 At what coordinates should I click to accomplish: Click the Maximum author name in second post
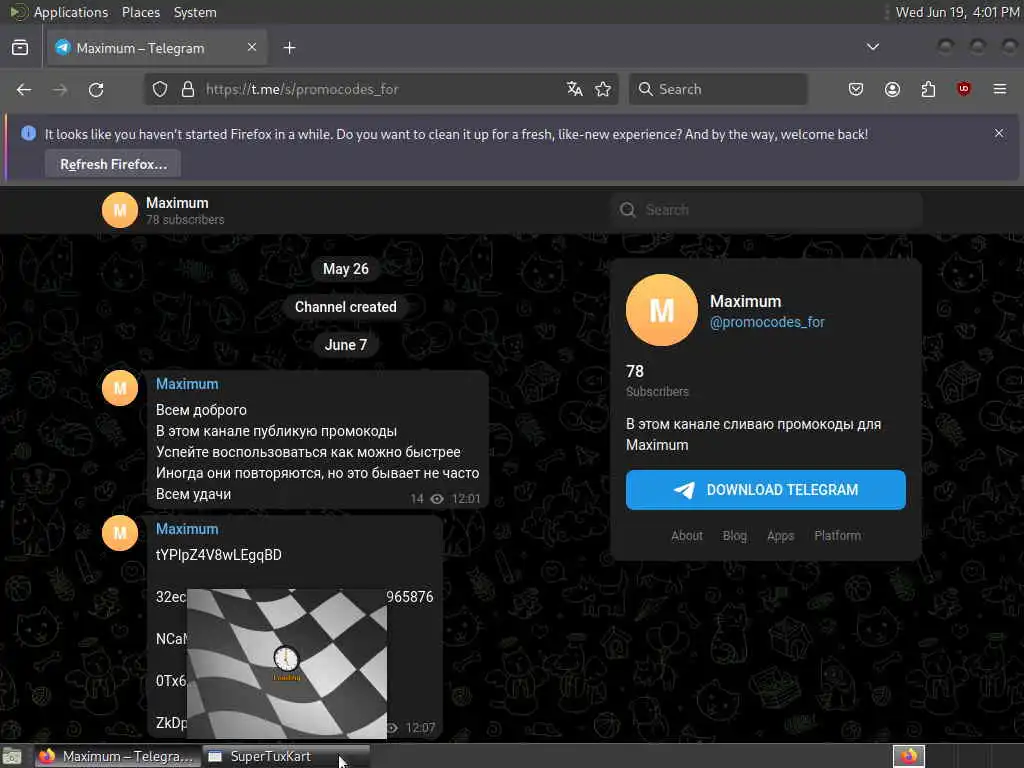coord(187,529)
